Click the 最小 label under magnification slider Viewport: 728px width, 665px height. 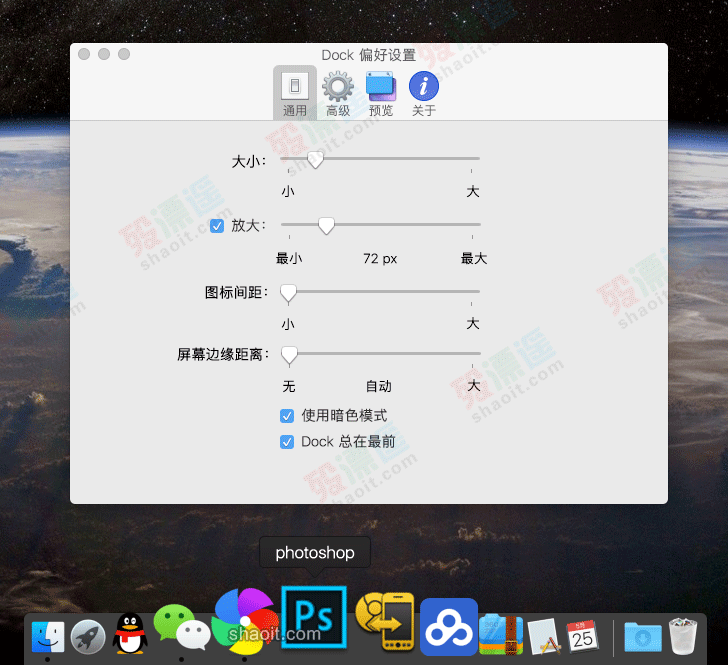click(289, 258)
